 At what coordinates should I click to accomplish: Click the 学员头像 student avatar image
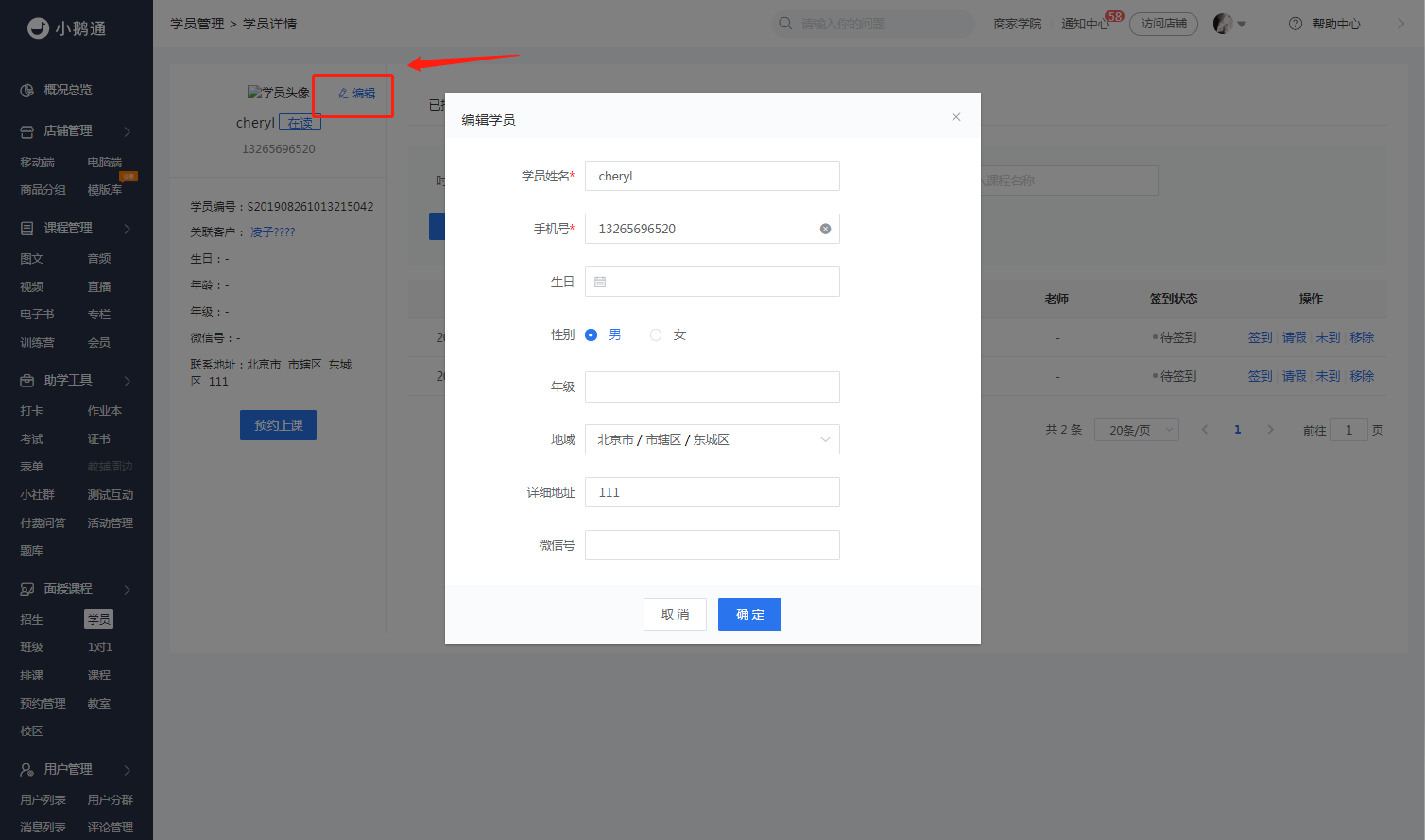pyautogui.click(x=278, y=93)
